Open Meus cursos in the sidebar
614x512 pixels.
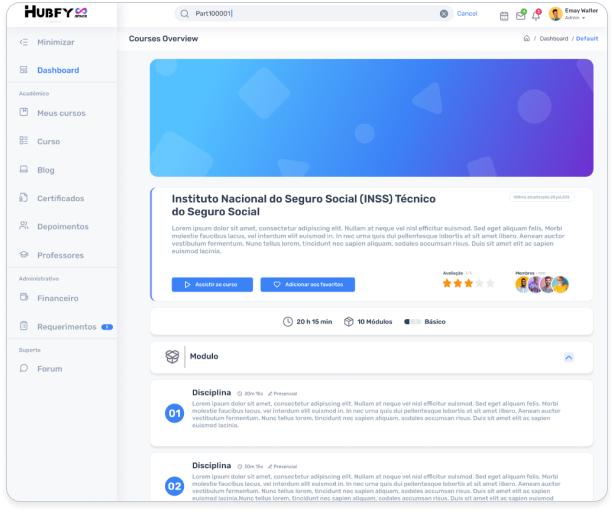coord(61,113)
